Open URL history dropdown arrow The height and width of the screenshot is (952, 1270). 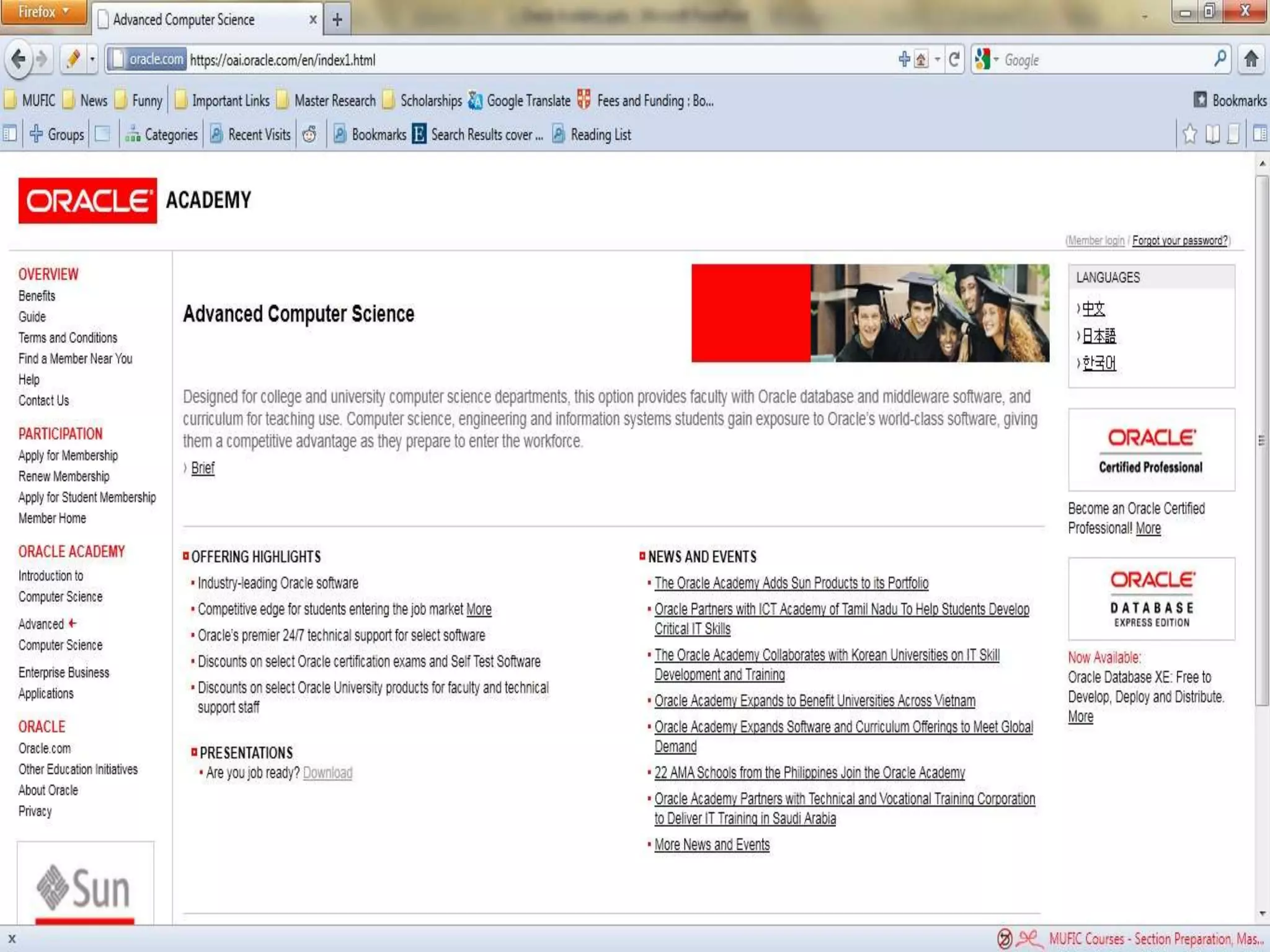938,59
